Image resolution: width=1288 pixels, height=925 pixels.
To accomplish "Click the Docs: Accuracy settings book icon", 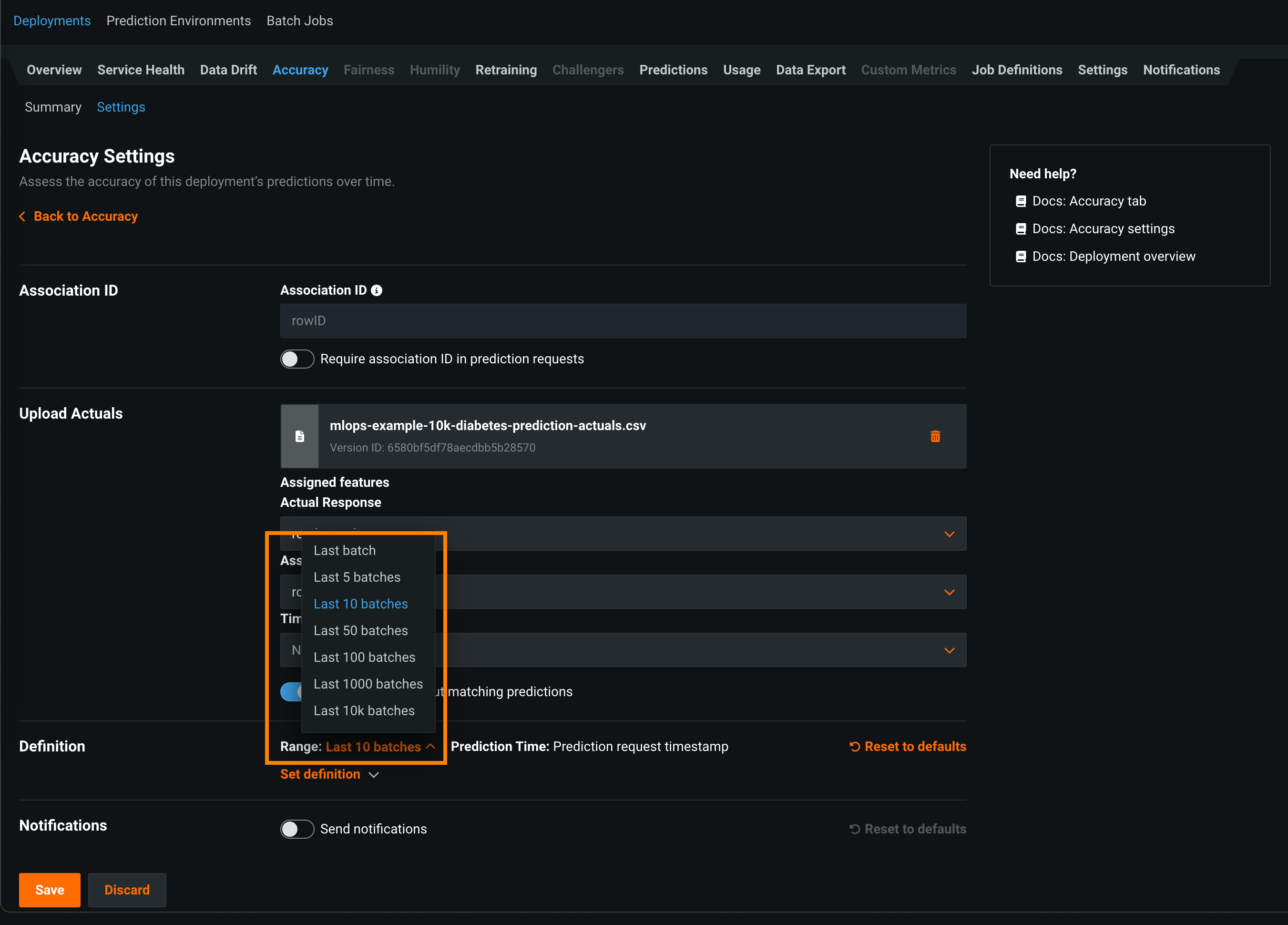I will [1021, 229].
